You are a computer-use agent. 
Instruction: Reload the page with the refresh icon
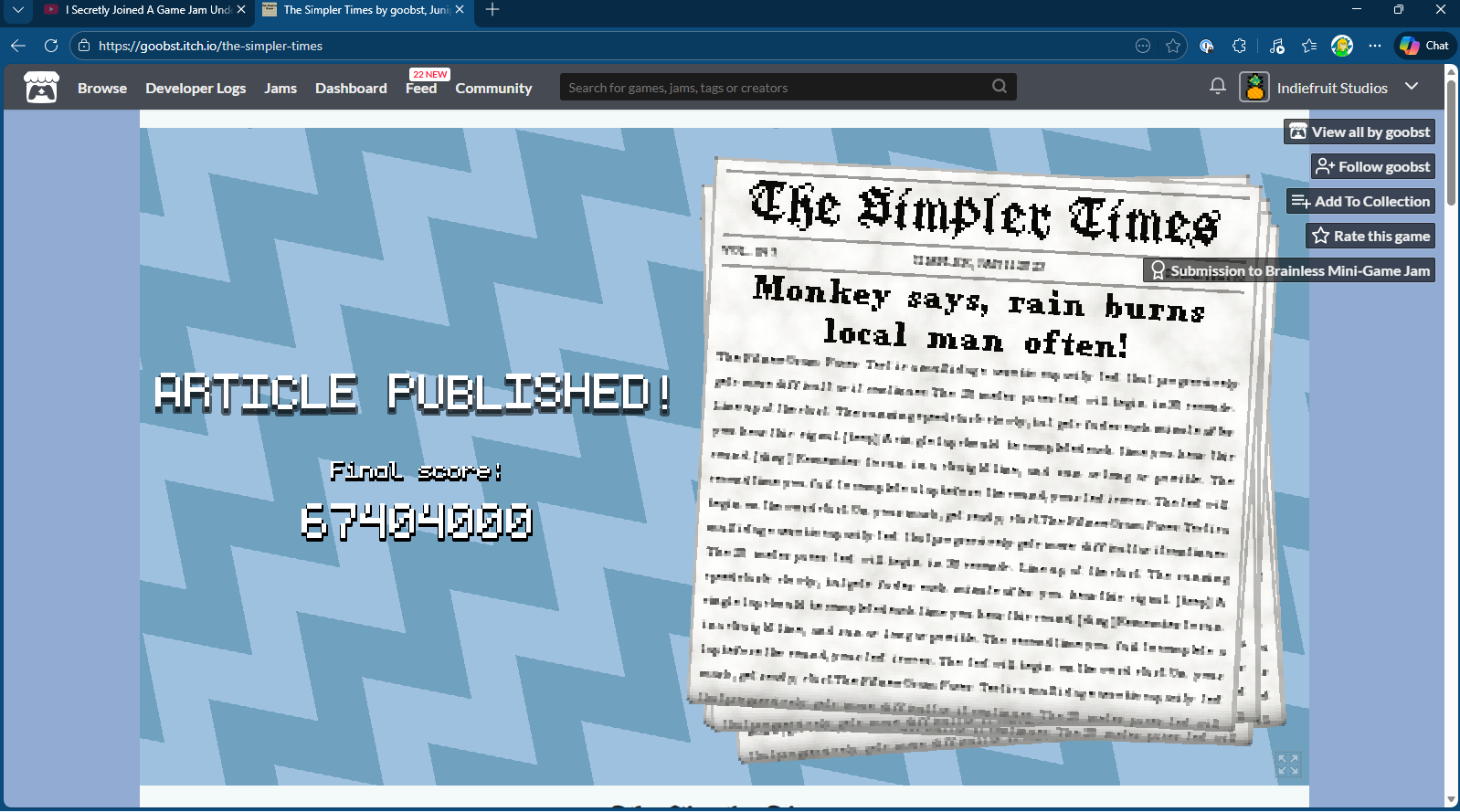(x=51, y=46)
